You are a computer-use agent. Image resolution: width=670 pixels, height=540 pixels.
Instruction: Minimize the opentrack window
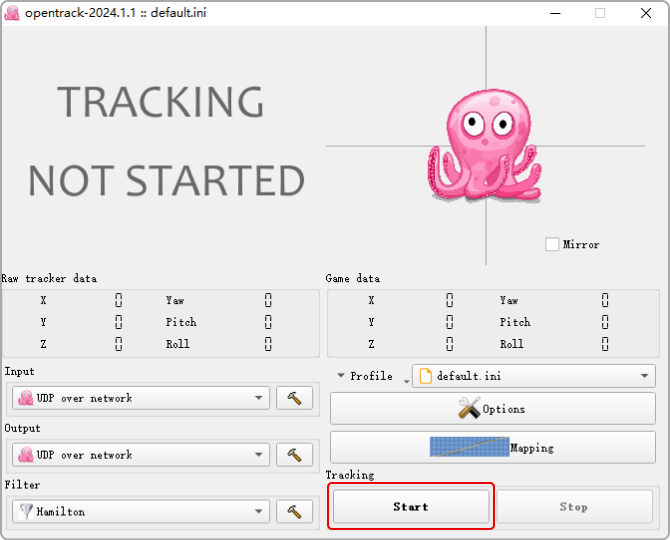pyautogui.click(x=554, y=13)
